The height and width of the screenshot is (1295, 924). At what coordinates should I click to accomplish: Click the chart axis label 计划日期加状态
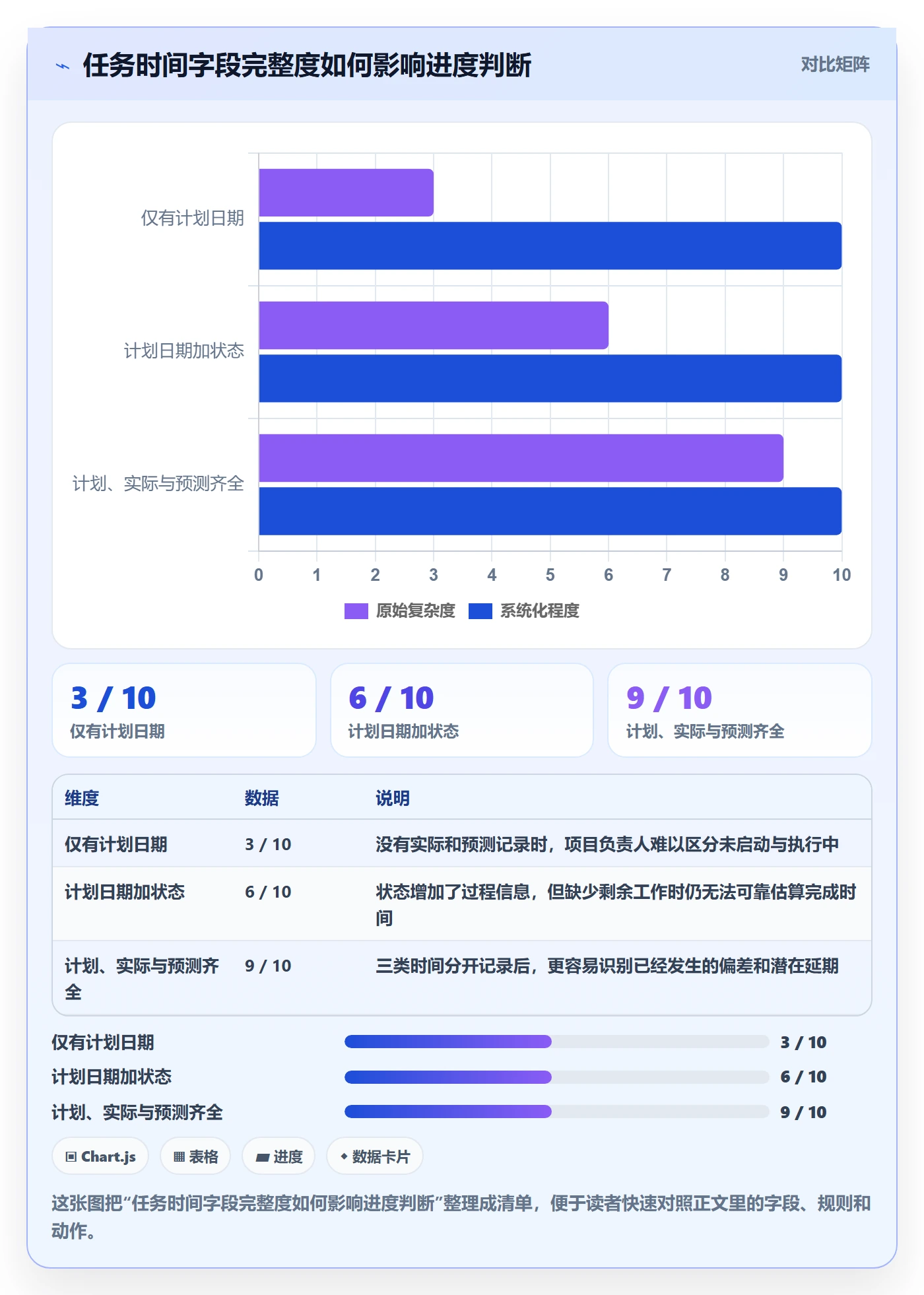click(x=184, y=351)
